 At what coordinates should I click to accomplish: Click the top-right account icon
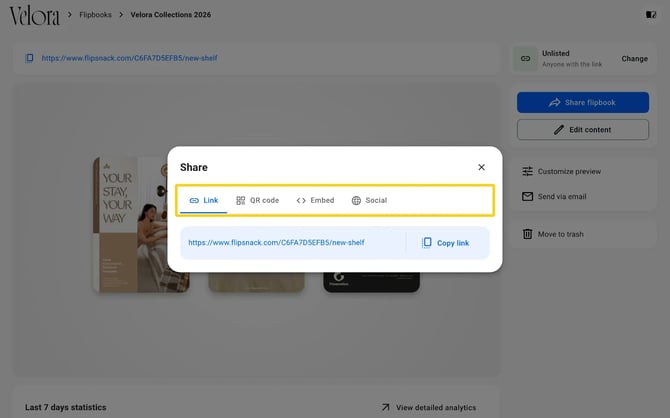point(651,15)
